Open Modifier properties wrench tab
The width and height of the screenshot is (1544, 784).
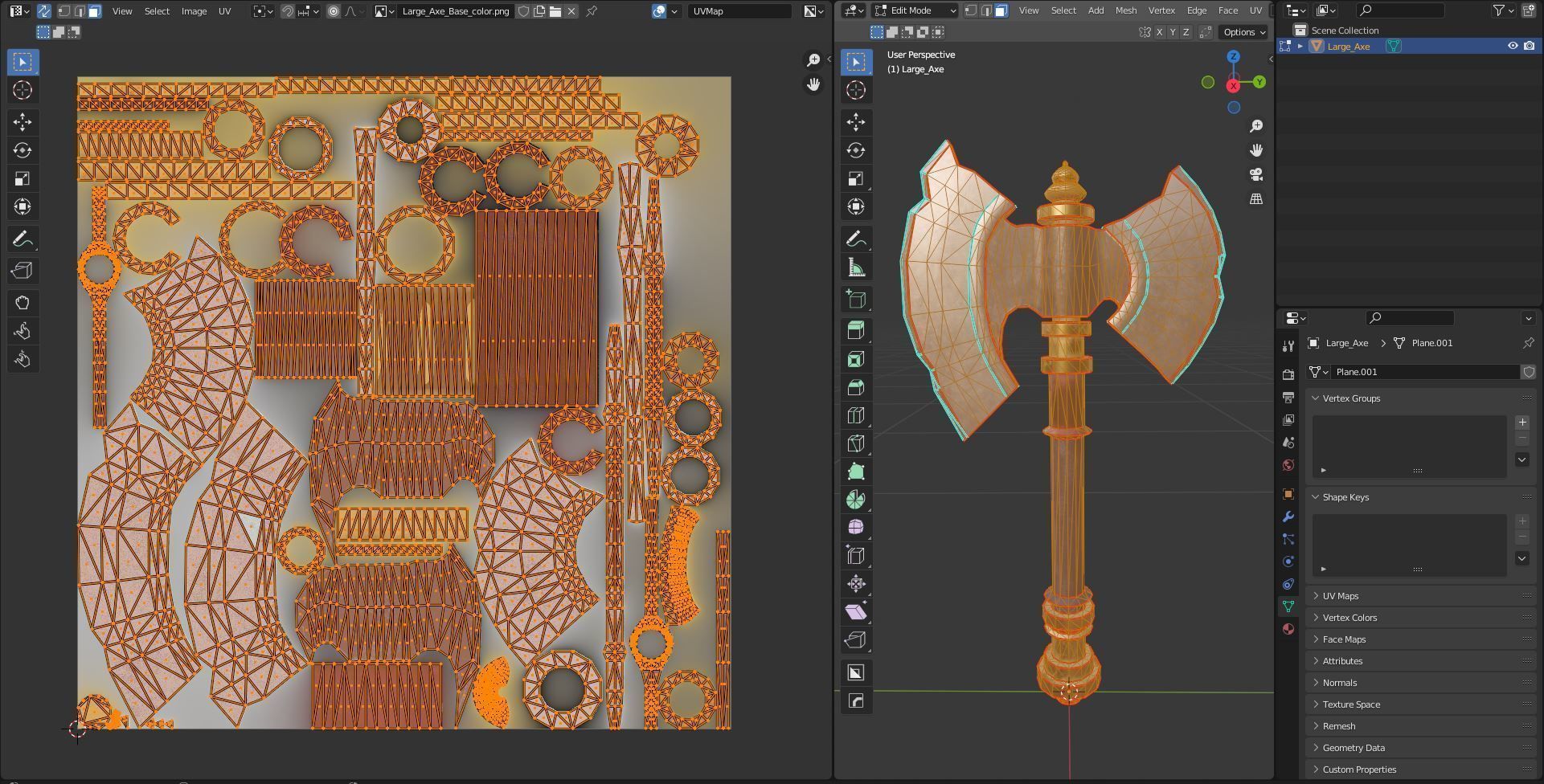click(1288, 517)
